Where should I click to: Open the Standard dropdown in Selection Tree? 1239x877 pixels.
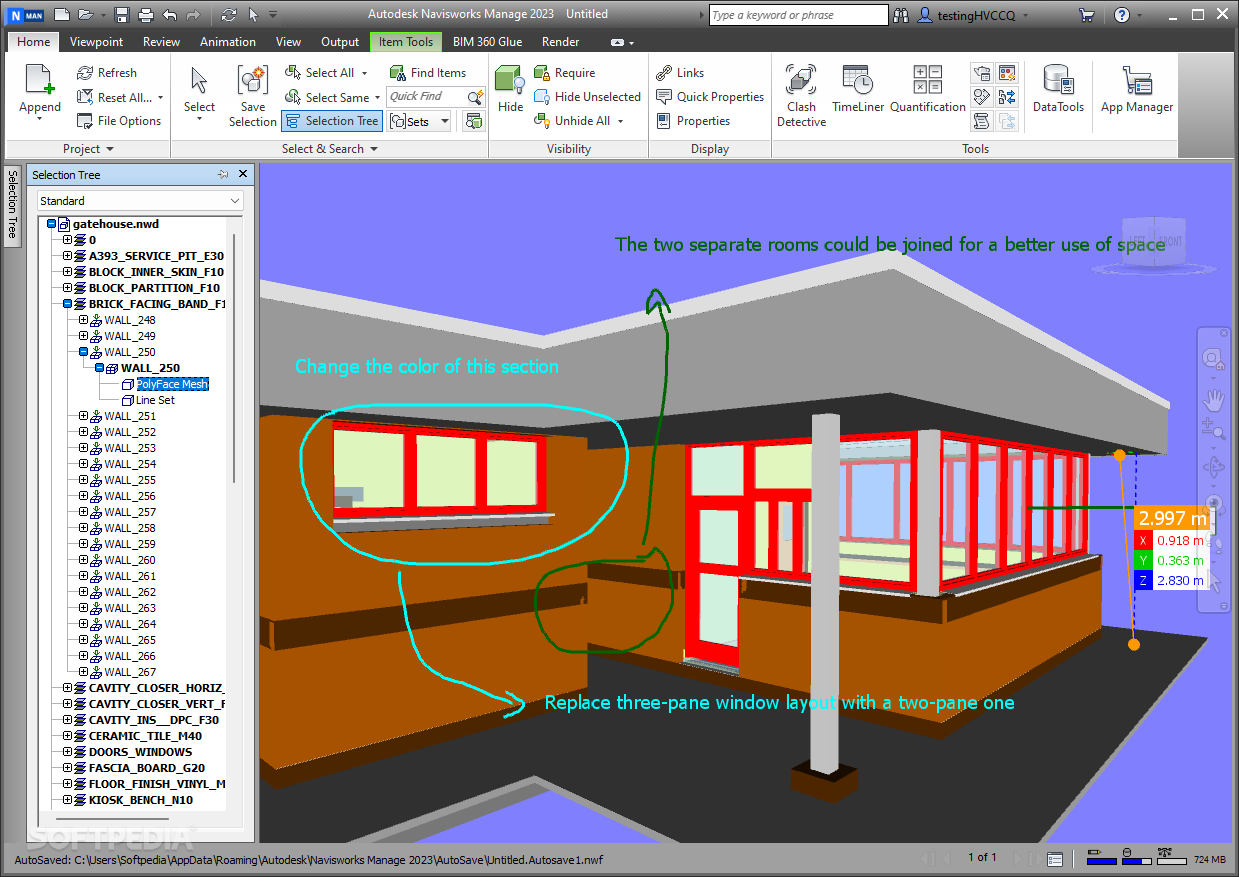point(140,201)
